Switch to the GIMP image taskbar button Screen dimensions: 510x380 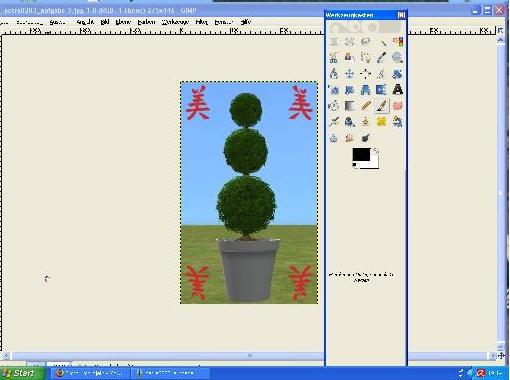171,373
